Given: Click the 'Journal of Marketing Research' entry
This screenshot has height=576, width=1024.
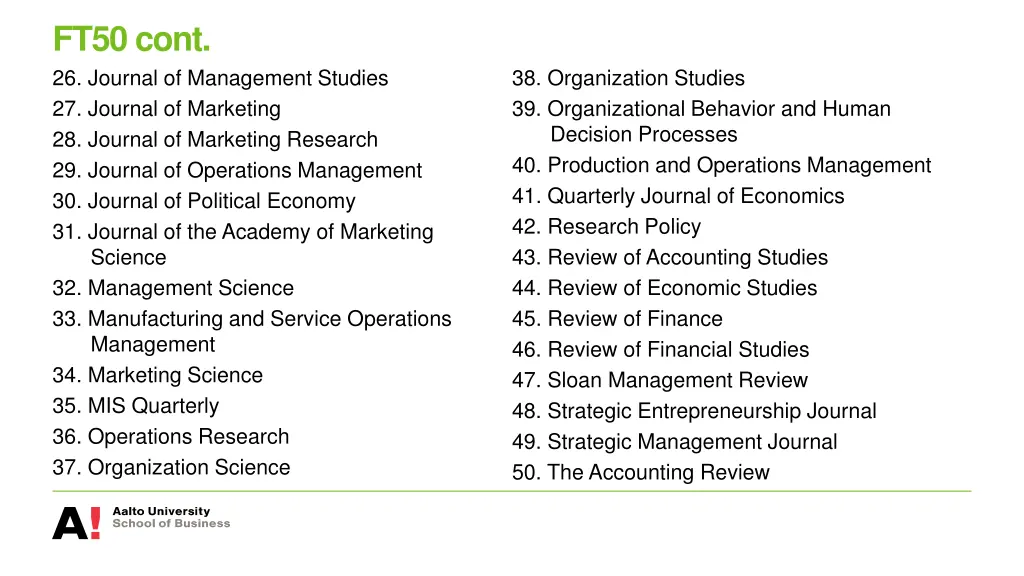Looking at the screenshot, I should pyautogui.click(x=215, y=140).
